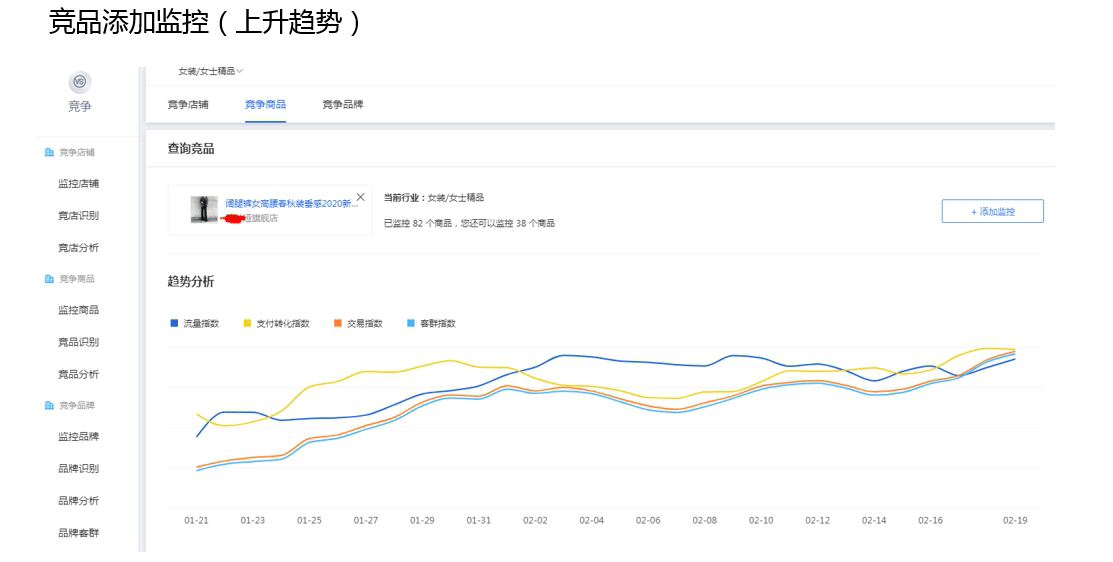Open the product thumbnail image
Screen dimensions: 1113x562
[x=204, y=210]
